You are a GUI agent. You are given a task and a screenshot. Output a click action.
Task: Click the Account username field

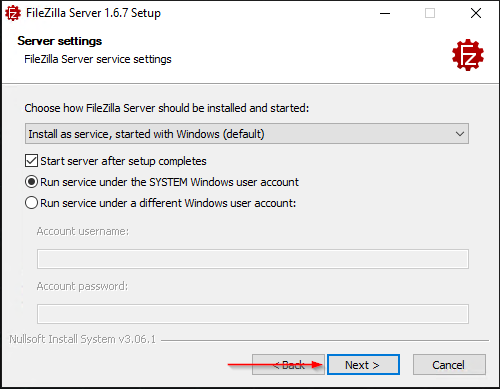pos(253,259)
